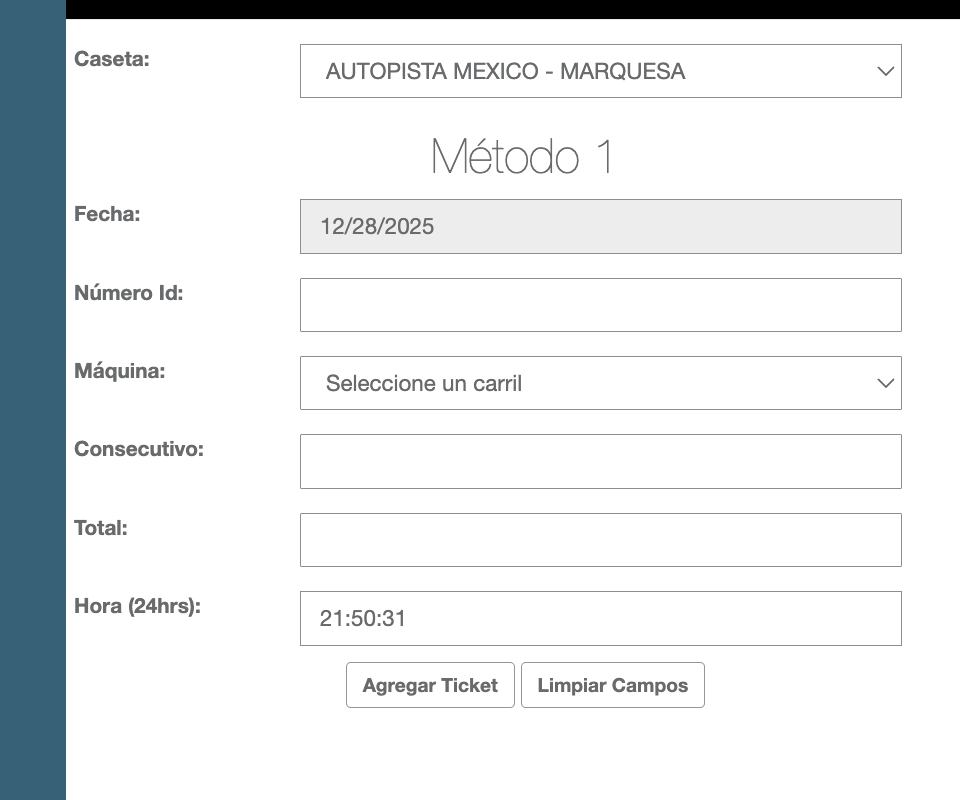Focus the Consecutivo input box
This screenshot has width=960, height=800.
[600, 461]
